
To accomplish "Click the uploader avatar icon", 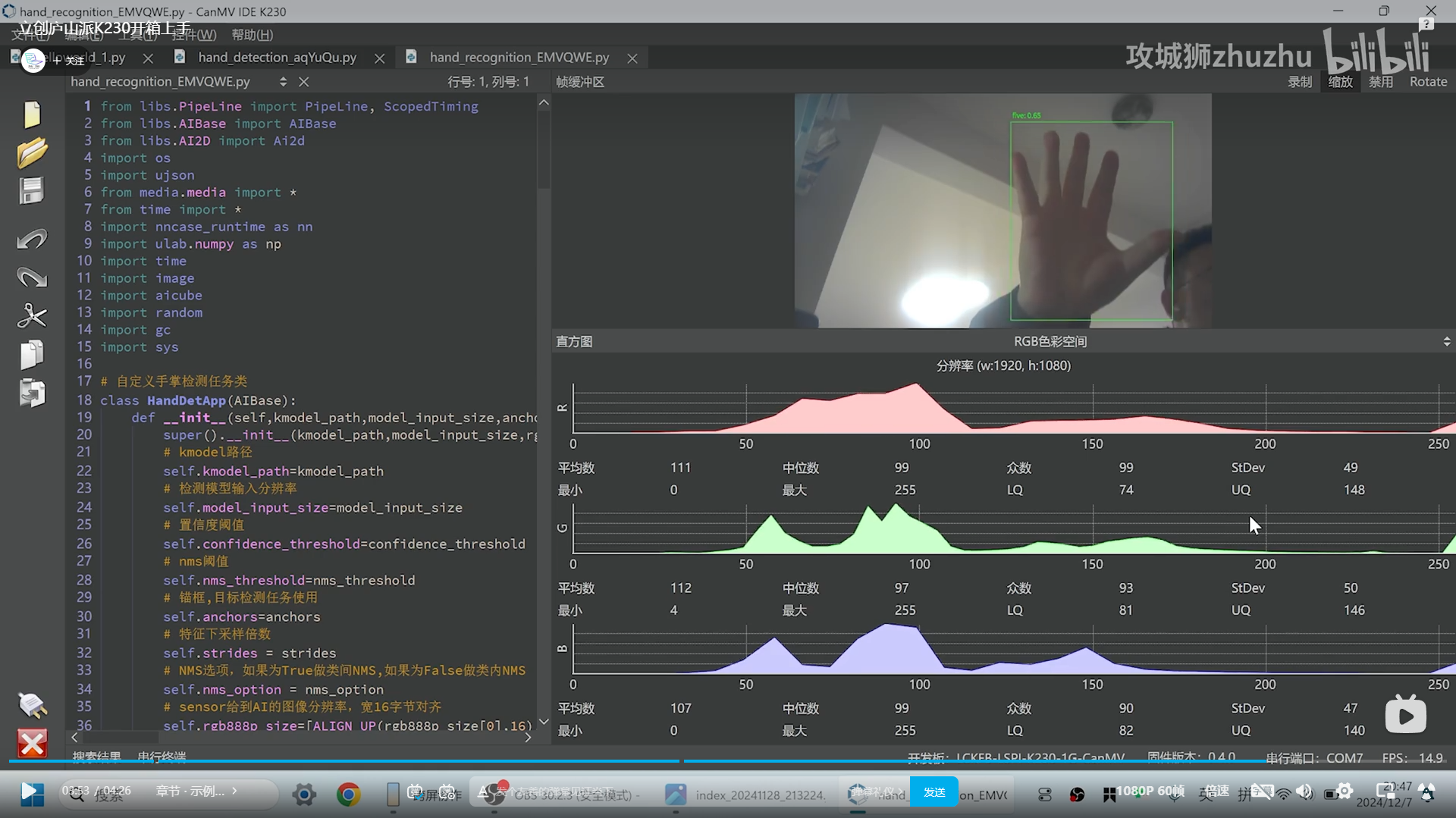I will [33, 60].
